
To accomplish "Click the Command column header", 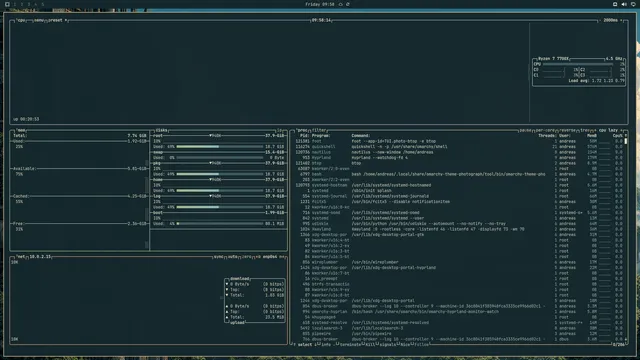I will [361, 136].
